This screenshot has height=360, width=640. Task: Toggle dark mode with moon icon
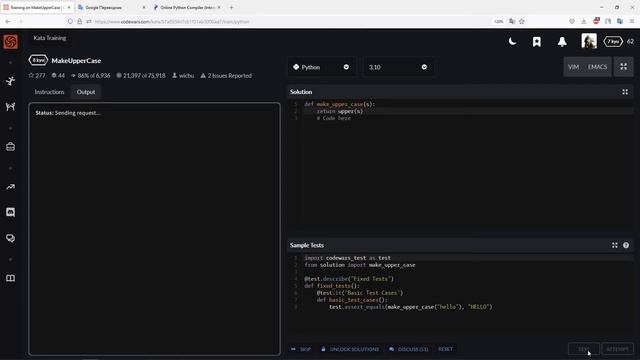point(512,41)
